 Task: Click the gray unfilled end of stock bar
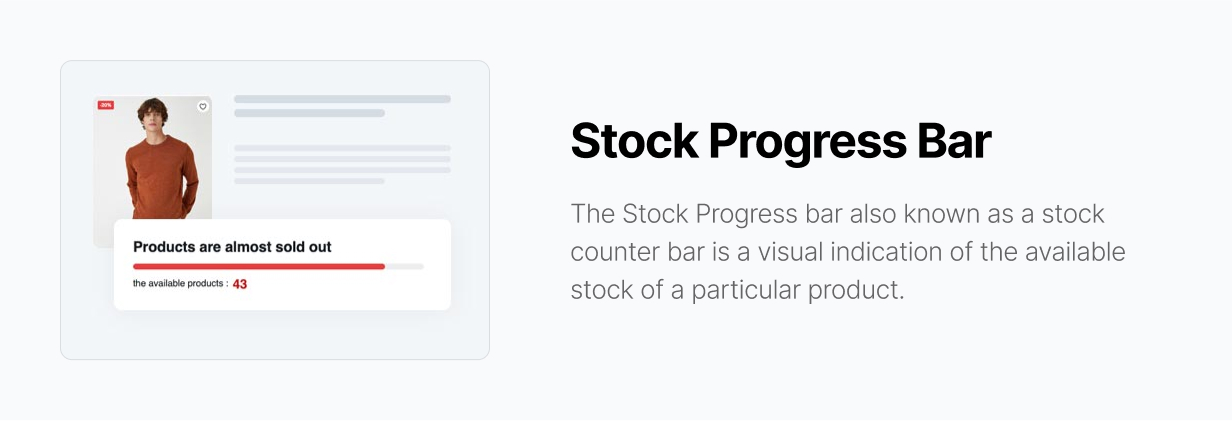405,267
